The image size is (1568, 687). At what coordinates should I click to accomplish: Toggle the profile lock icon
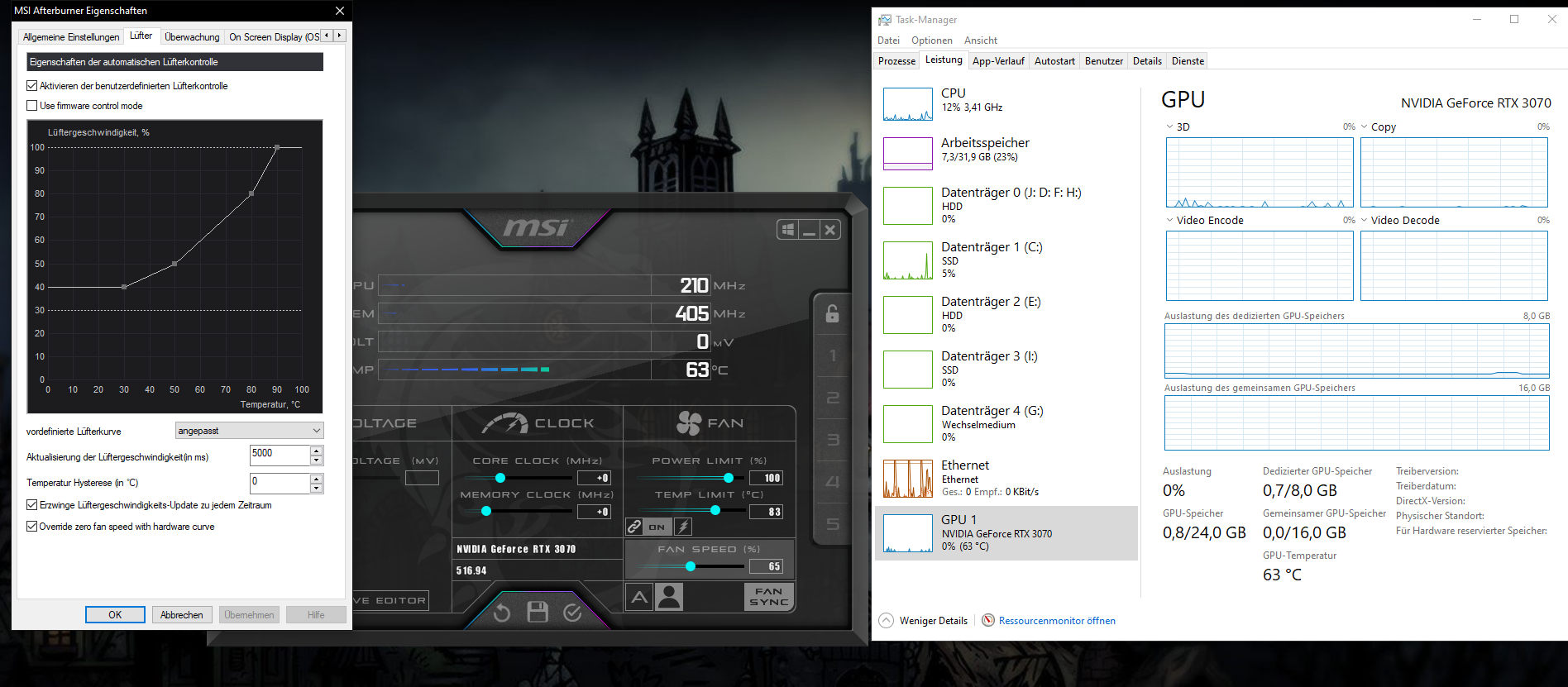pos(832,313)
